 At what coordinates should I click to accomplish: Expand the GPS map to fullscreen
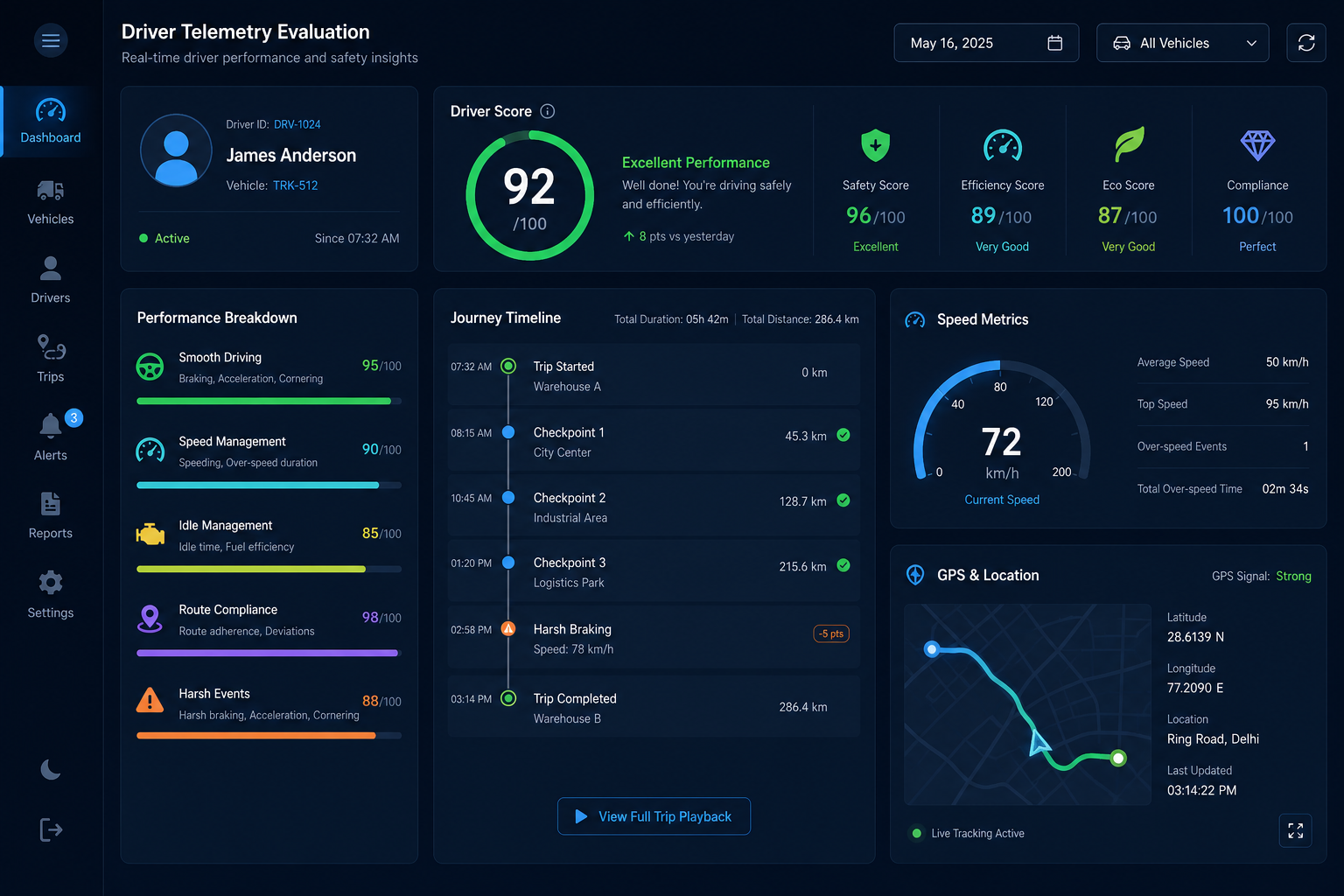pos(1296,830)
